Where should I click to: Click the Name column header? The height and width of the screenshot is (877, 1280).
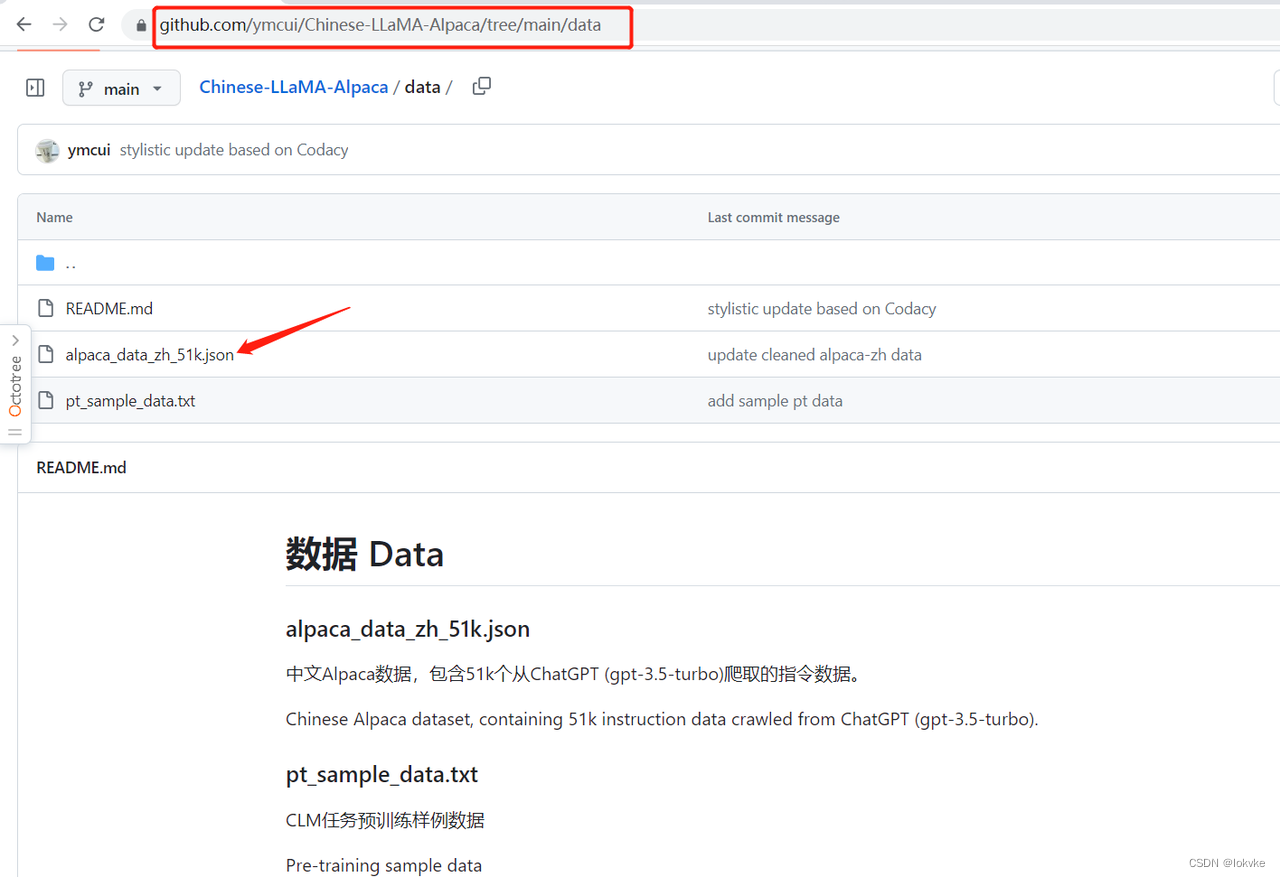(54, 217)
